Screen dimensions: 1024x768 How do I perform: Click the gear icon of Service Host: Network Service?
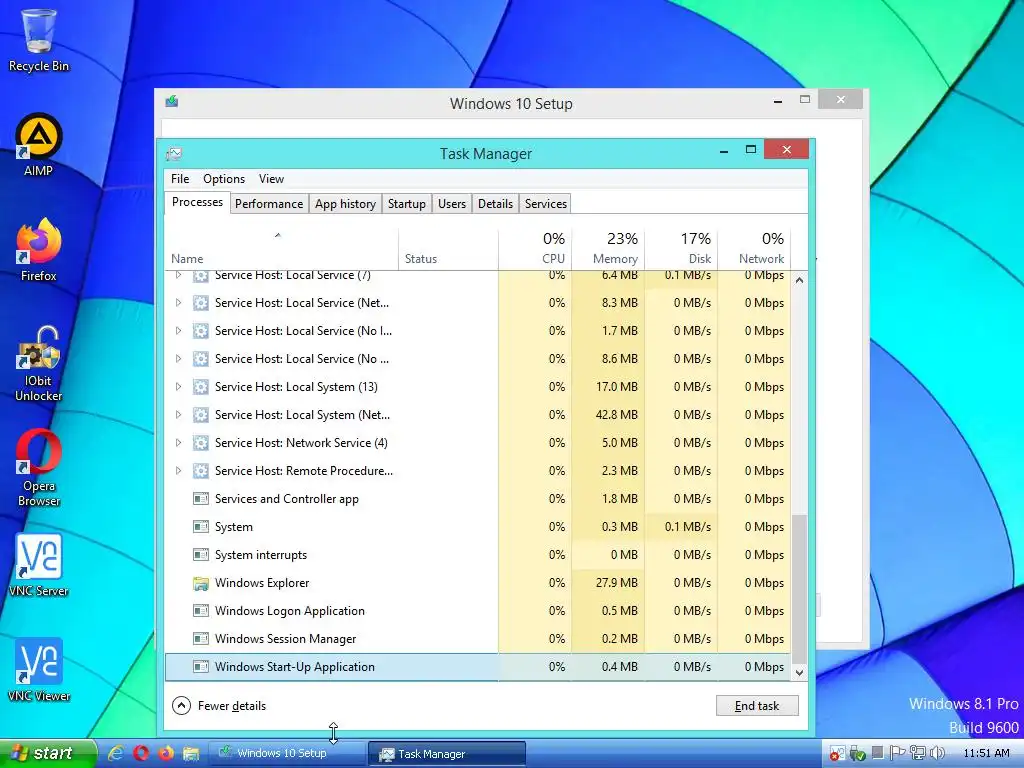point(201,443)
